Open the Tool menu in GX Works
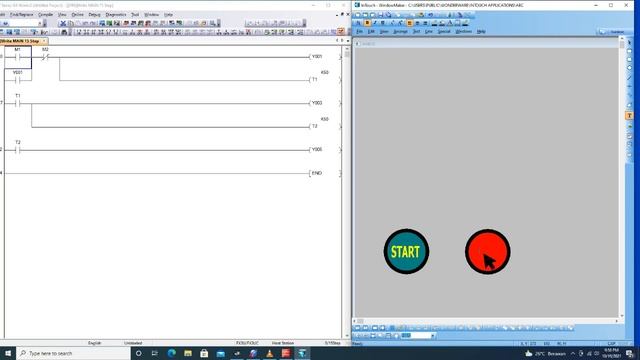This screenshot has width=640, height=360. [x=135, y=14]
